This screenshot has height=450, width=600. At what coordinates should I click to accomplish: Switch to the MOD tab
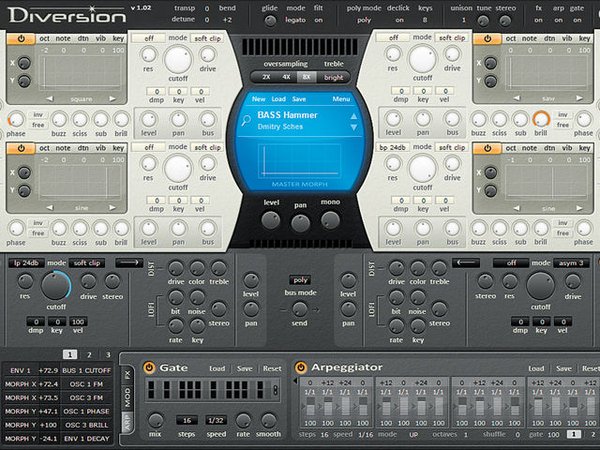(x=127, y=397)
